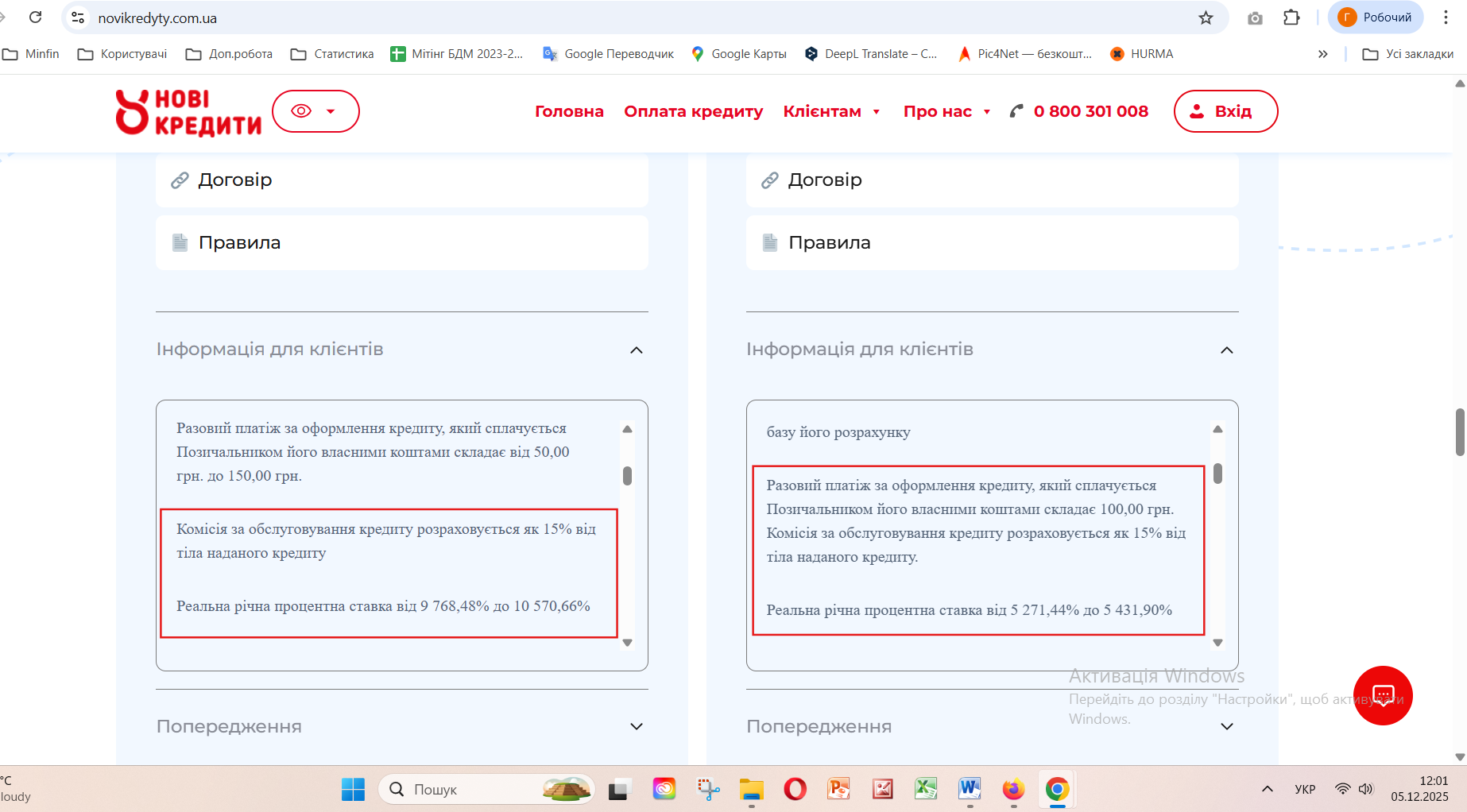Image resolution: width=1467 pixels, height=812 pixels.
Task: Bookmark this page with the star icon
Action: click(x=1206, y=17)
